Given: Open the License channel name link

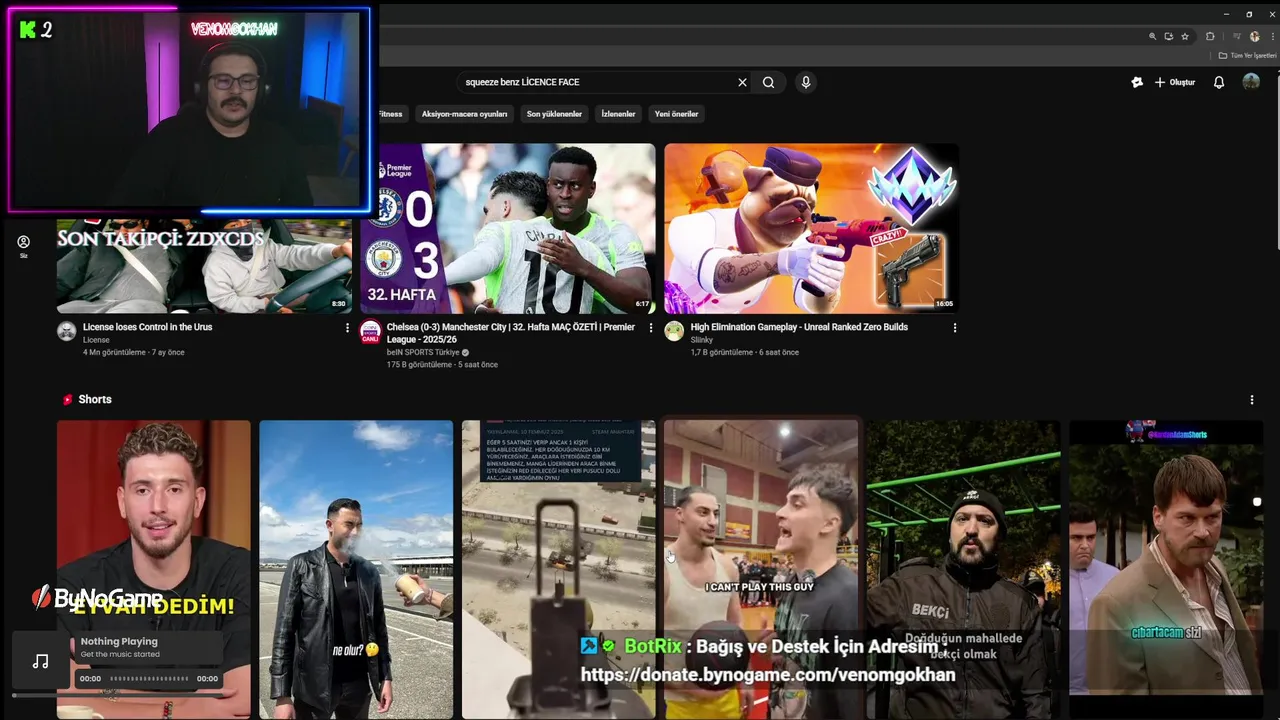Looking at the screenshot, I should 96,340.
